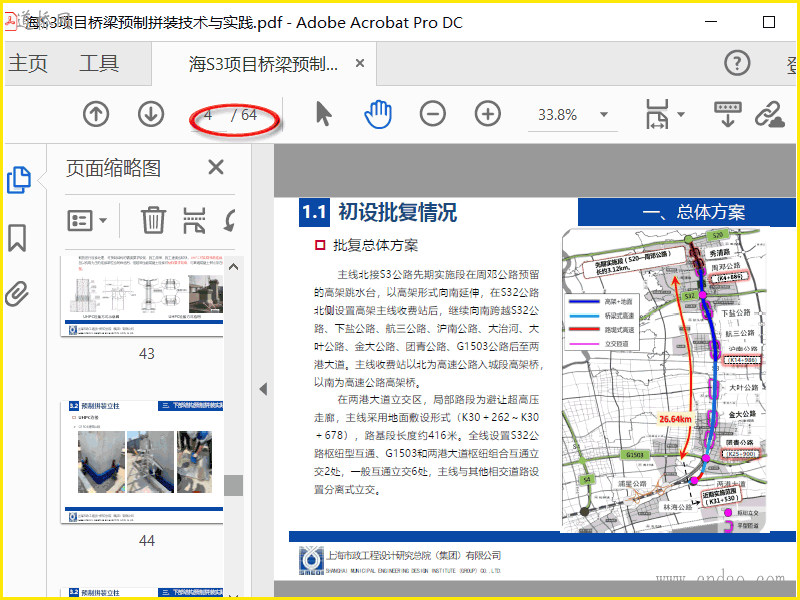Open the help question mark icon

tap(737, 63)
